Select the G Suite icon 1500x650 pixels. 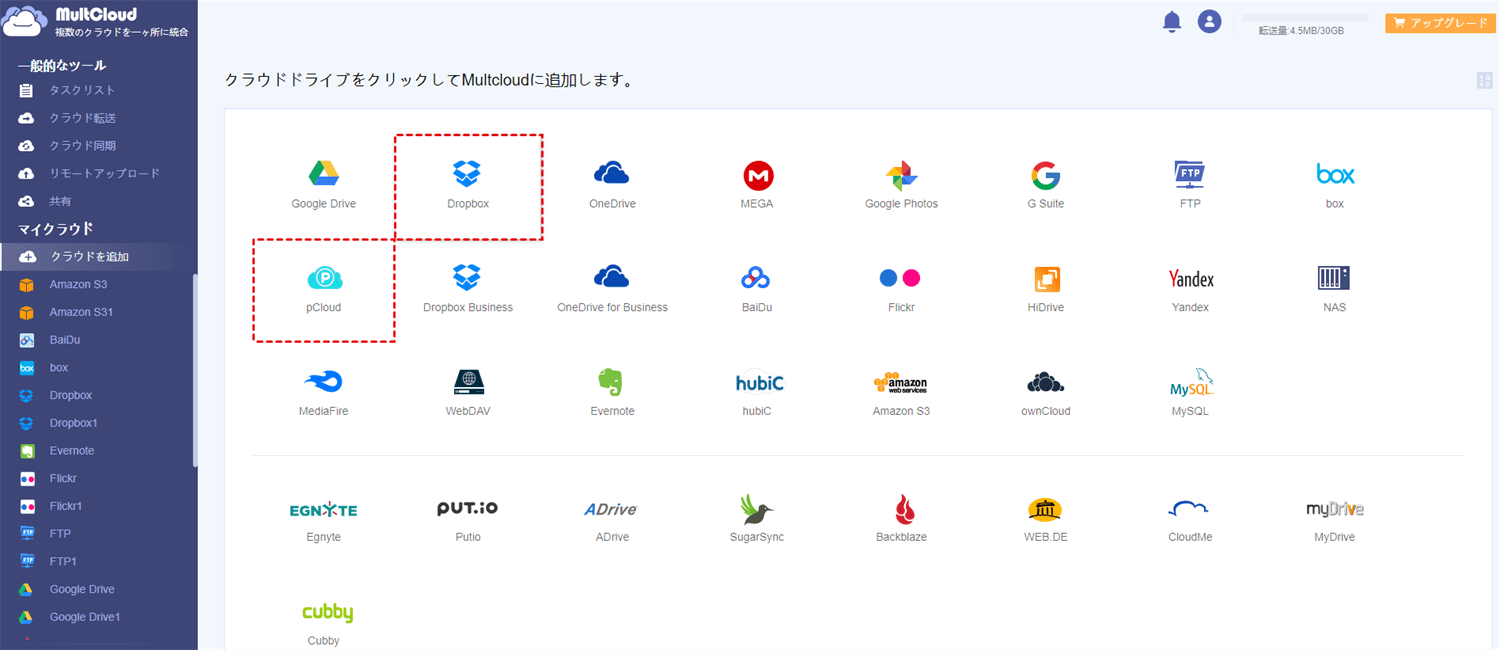click(x=1046, y=185)
